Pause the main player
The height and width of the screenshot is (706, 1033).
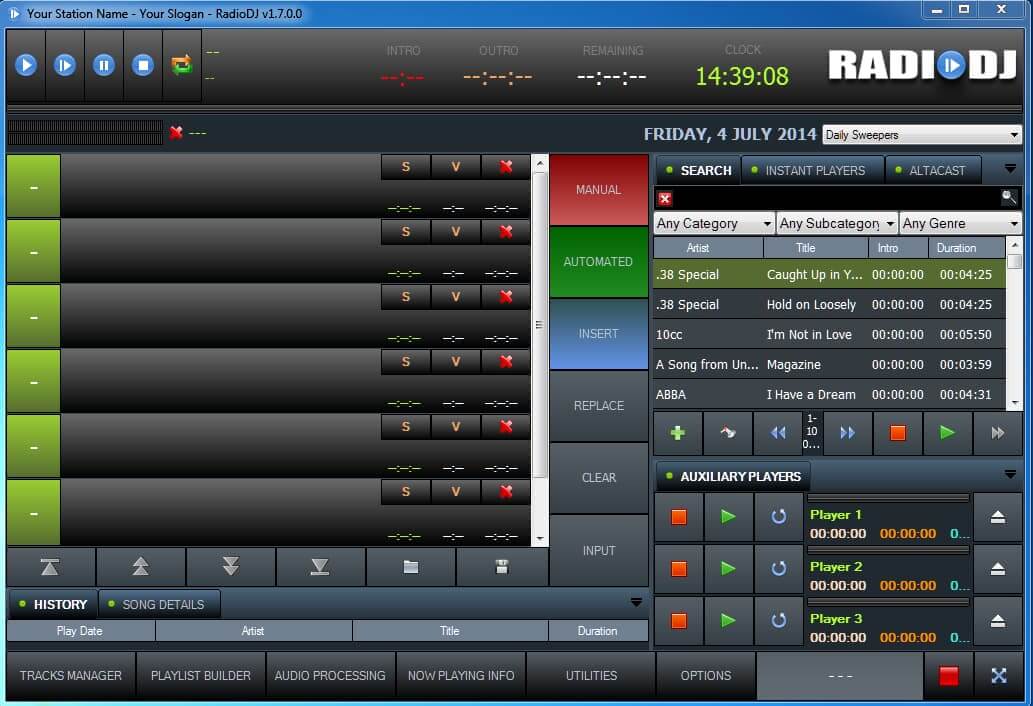[x=103, y=65]
